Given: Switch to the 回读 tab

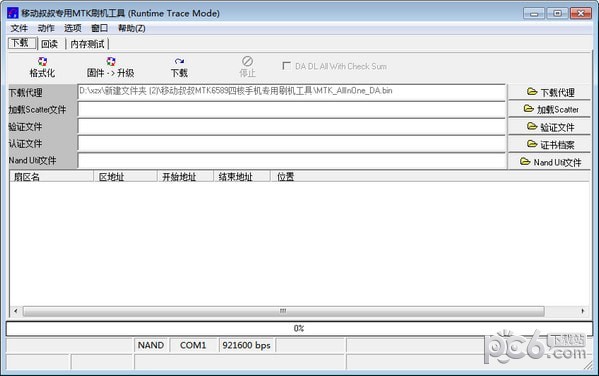Looking at the screenshot, I should tap(50, 44).
